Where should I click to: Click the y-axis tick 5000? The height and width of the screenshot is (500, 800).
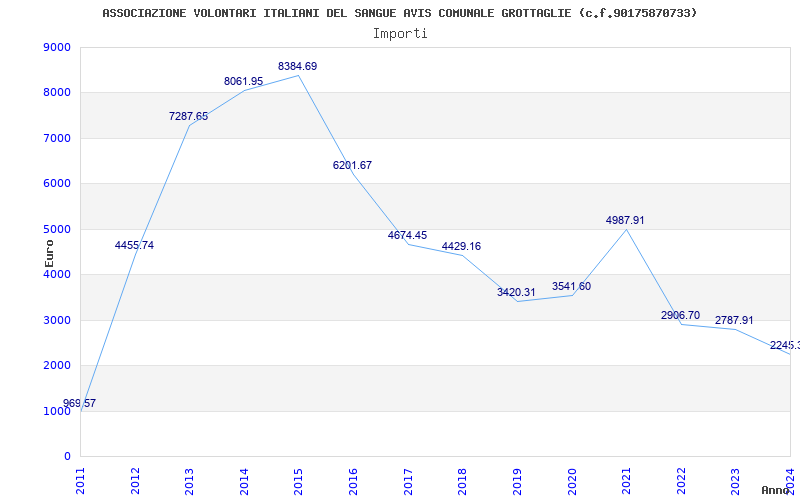(57, 229)
